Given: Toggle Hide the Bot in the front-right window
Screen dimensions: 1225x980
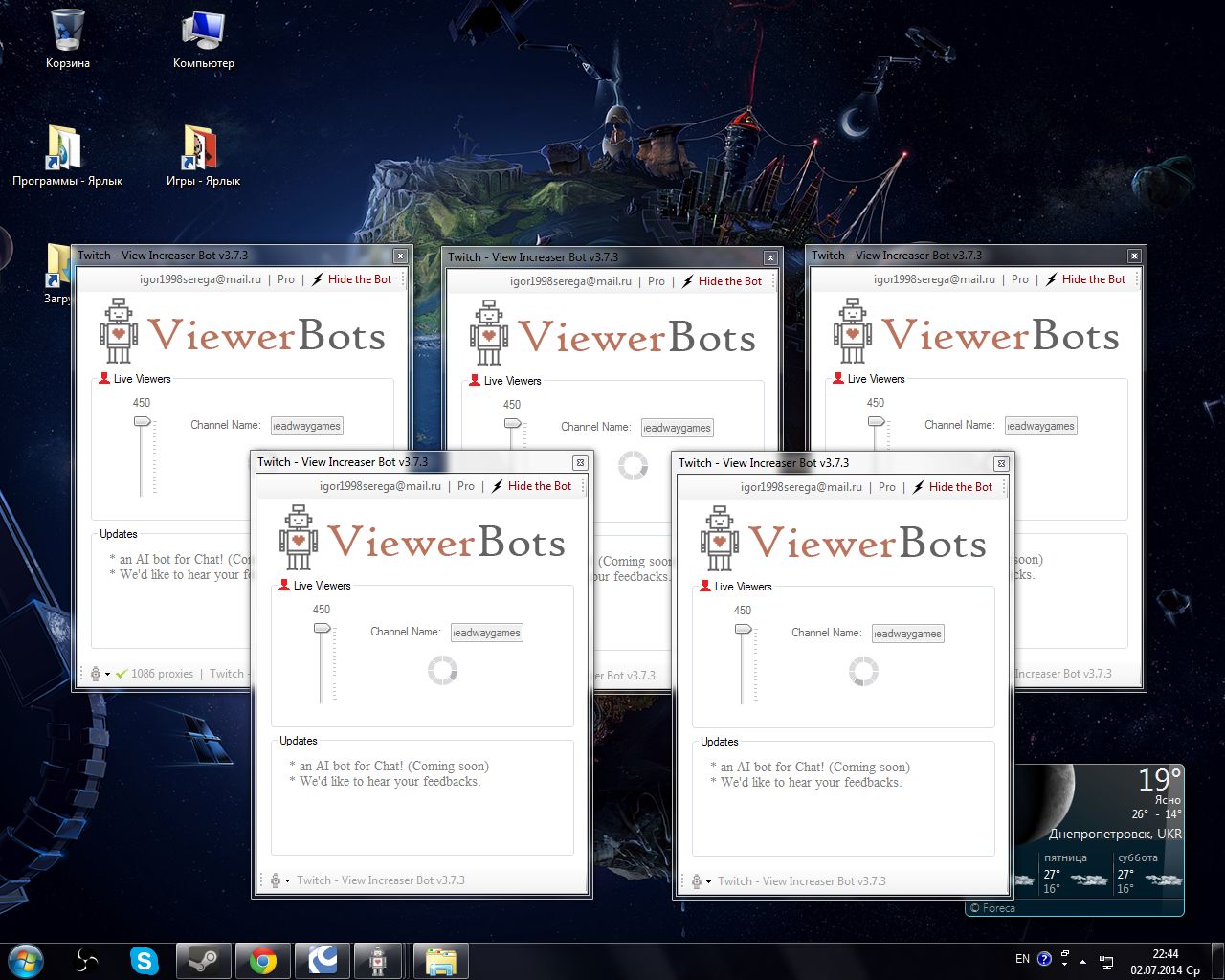Looking at the screenshot, I should coord(960,487).
